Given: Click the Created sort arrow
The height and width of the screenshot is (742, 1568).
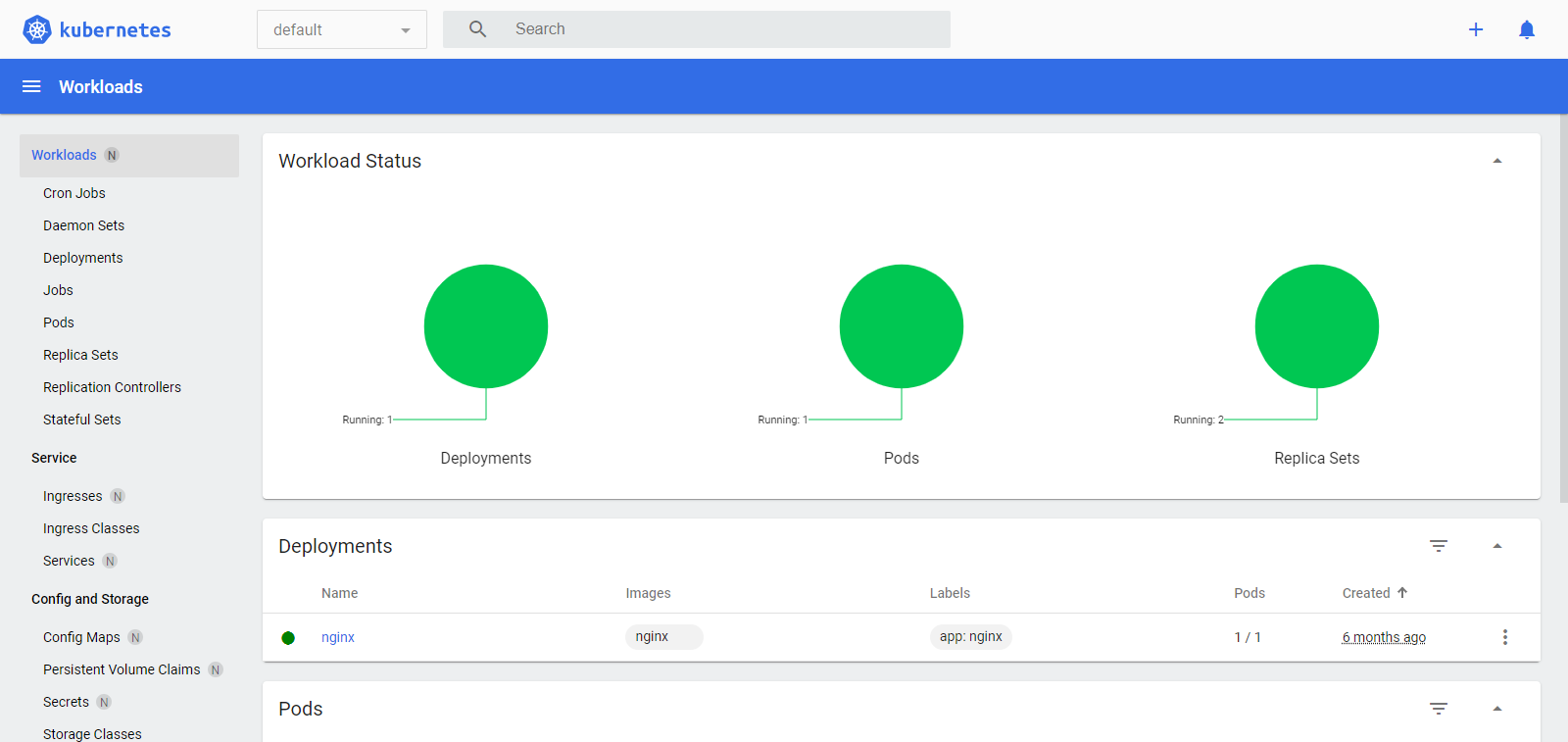Looking at the screenshot, I should [1402, 592].
